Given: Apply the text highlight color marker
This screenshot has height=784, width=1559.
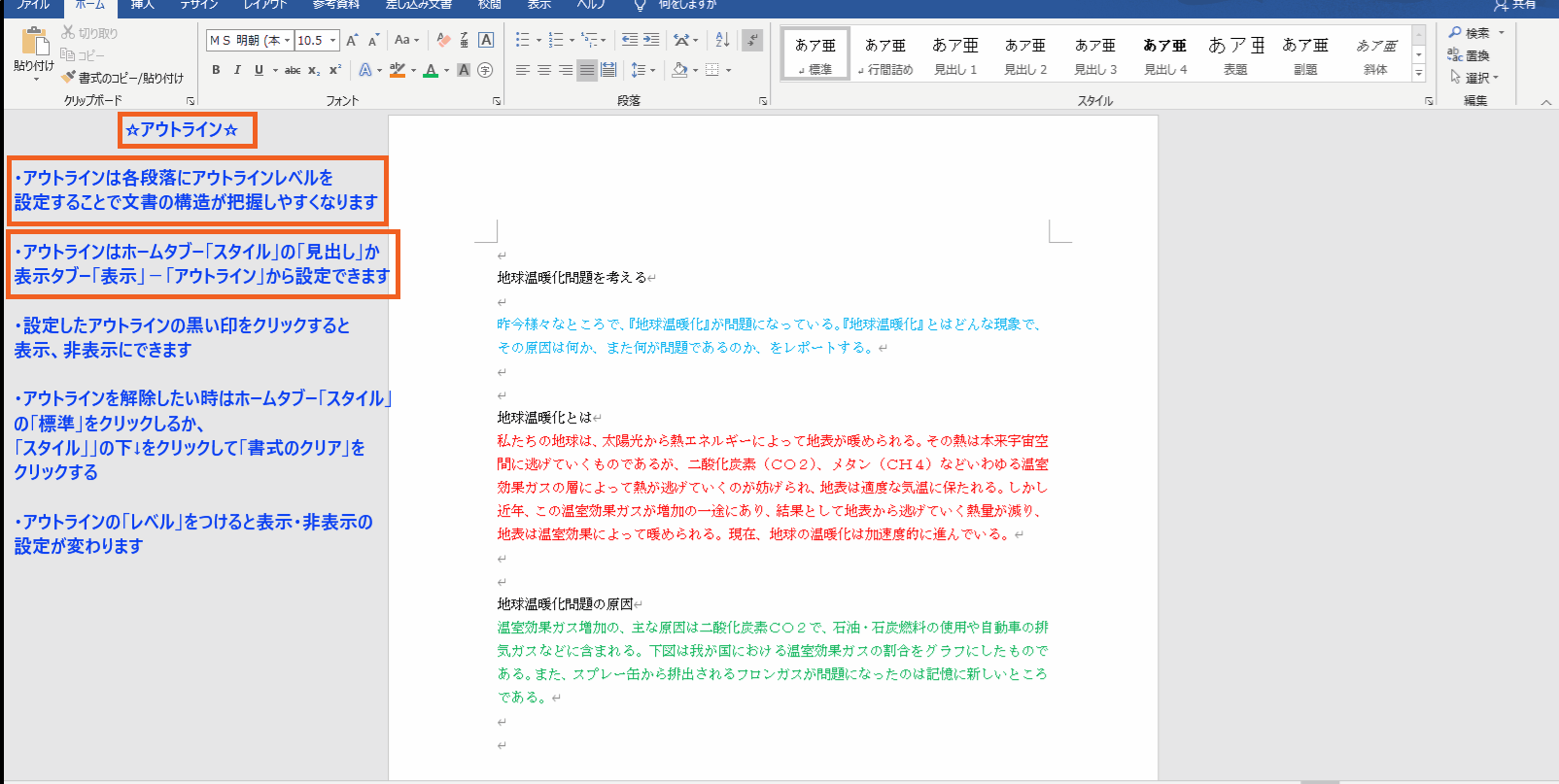Looking at the screenshot, I should coord(397,70).
